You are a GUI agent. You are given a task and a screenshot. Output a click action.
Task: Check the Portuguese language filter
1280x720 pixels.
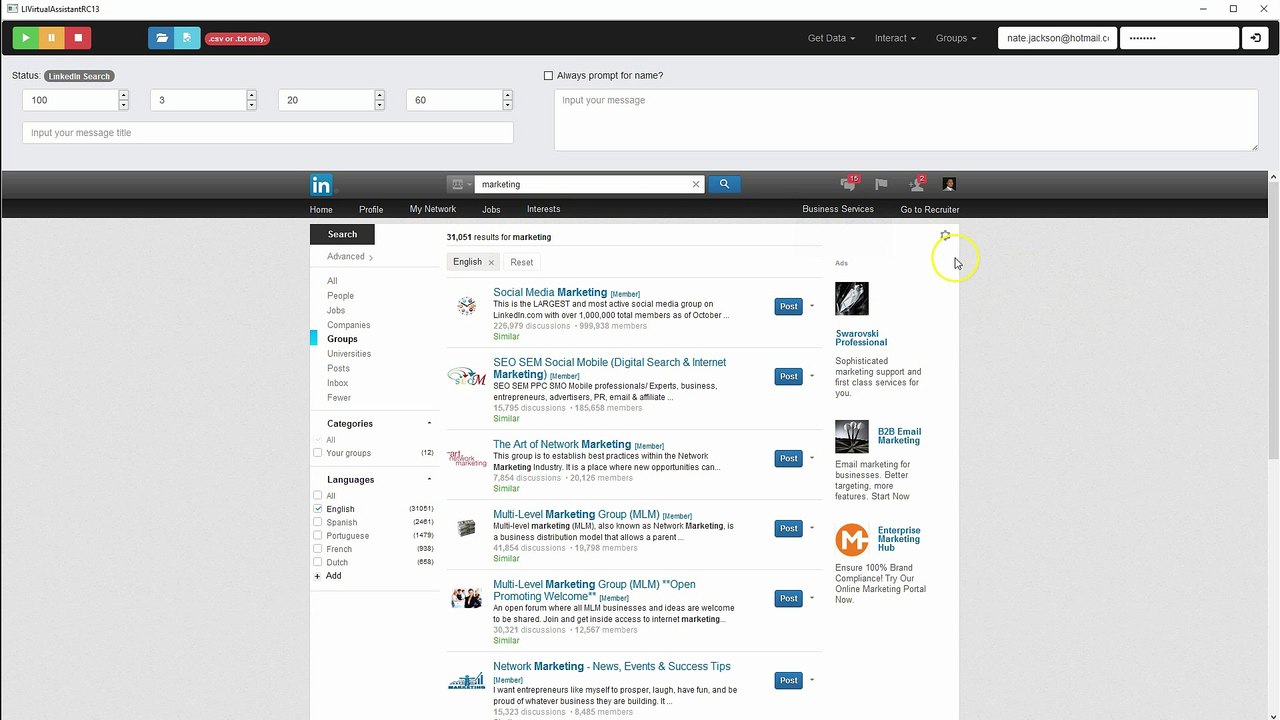(318, 536)
